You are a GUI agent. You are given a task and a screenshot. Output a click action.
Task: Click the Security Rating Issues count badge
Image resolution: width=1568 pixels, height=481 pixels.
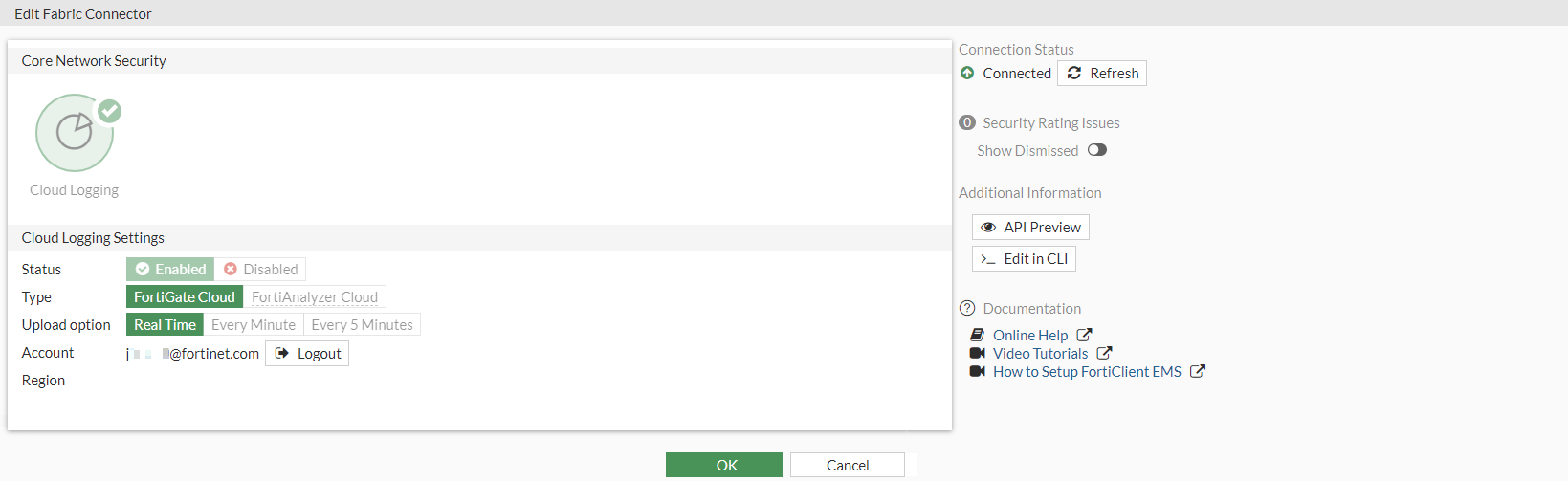[x=967, y=123]
